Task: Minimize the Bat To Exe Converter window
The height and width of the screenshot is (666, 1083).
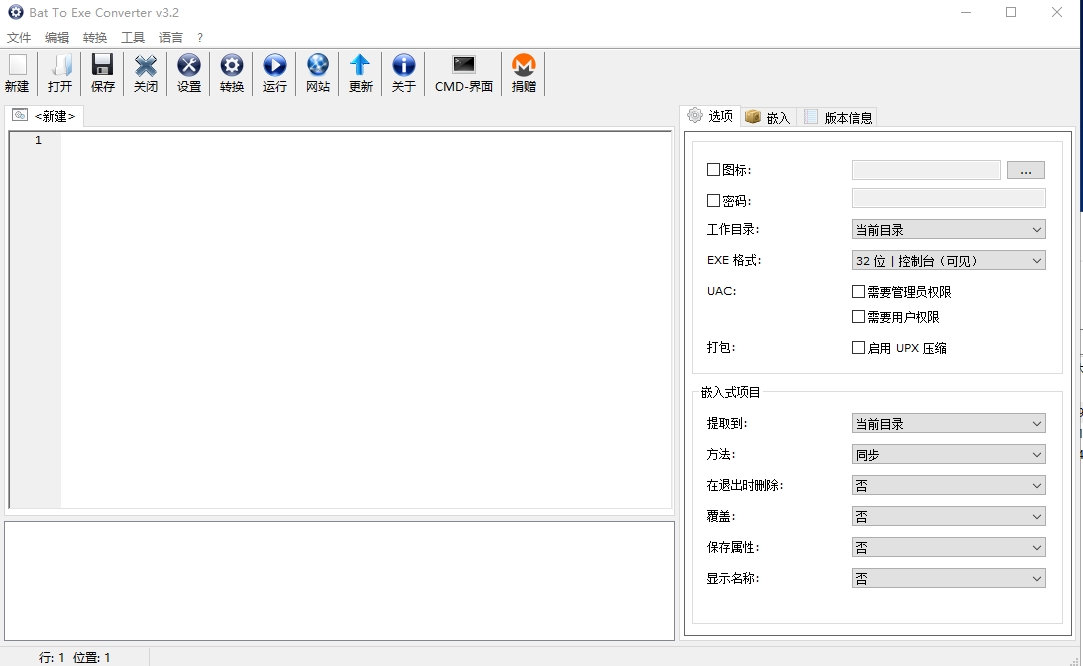Action: point(966,12)
